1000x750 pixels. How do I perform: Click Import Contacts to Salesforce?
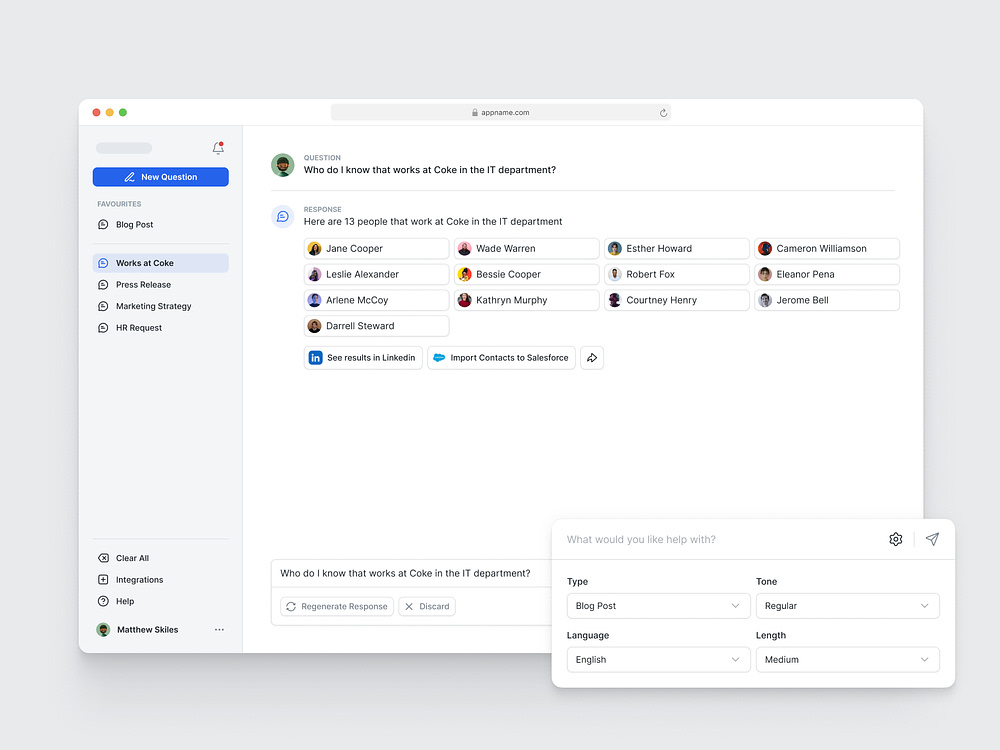pos(501,358)
